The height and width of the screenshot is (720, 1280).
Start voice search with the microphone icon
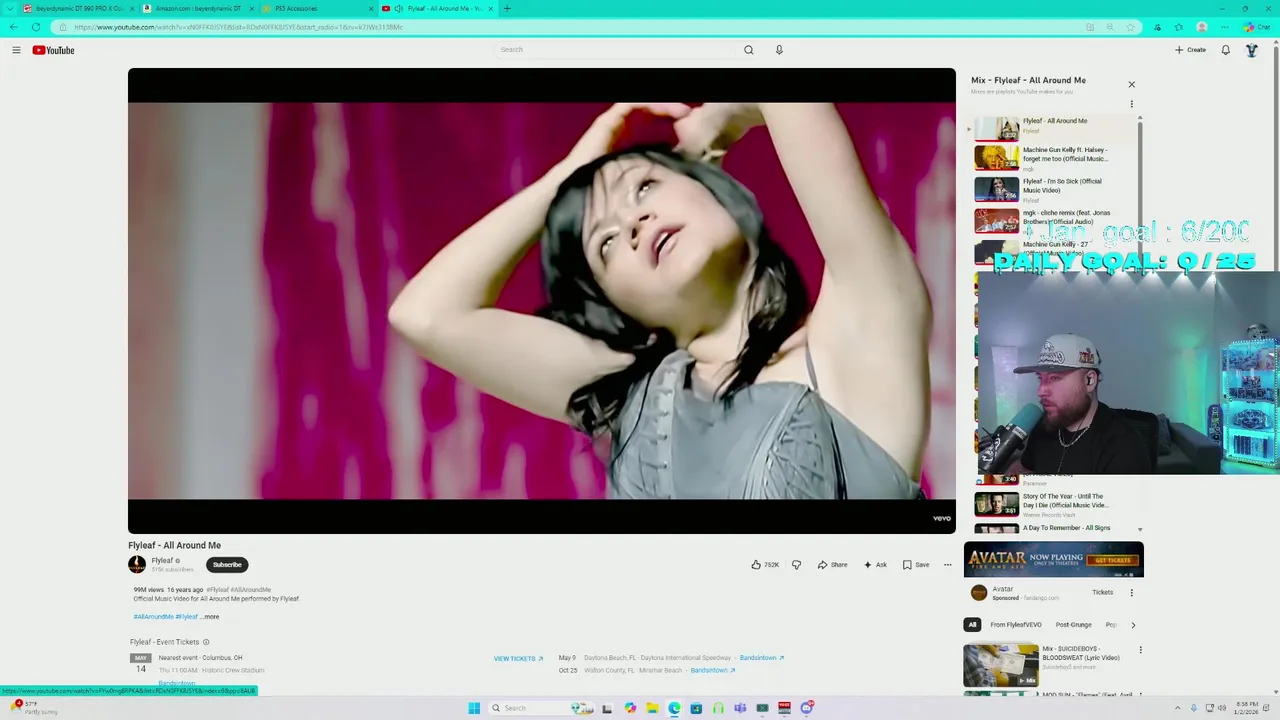pos(779,50)
